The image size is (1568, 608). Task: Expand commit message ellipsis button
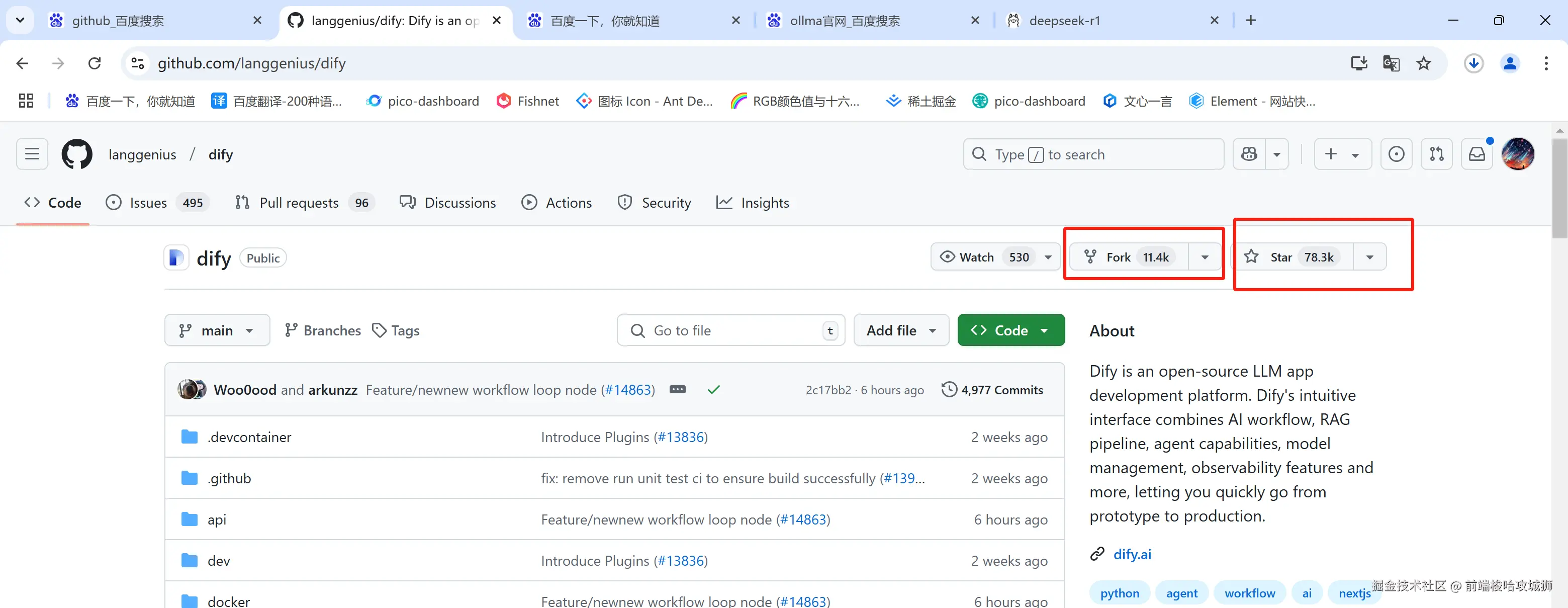pos(678,390)
